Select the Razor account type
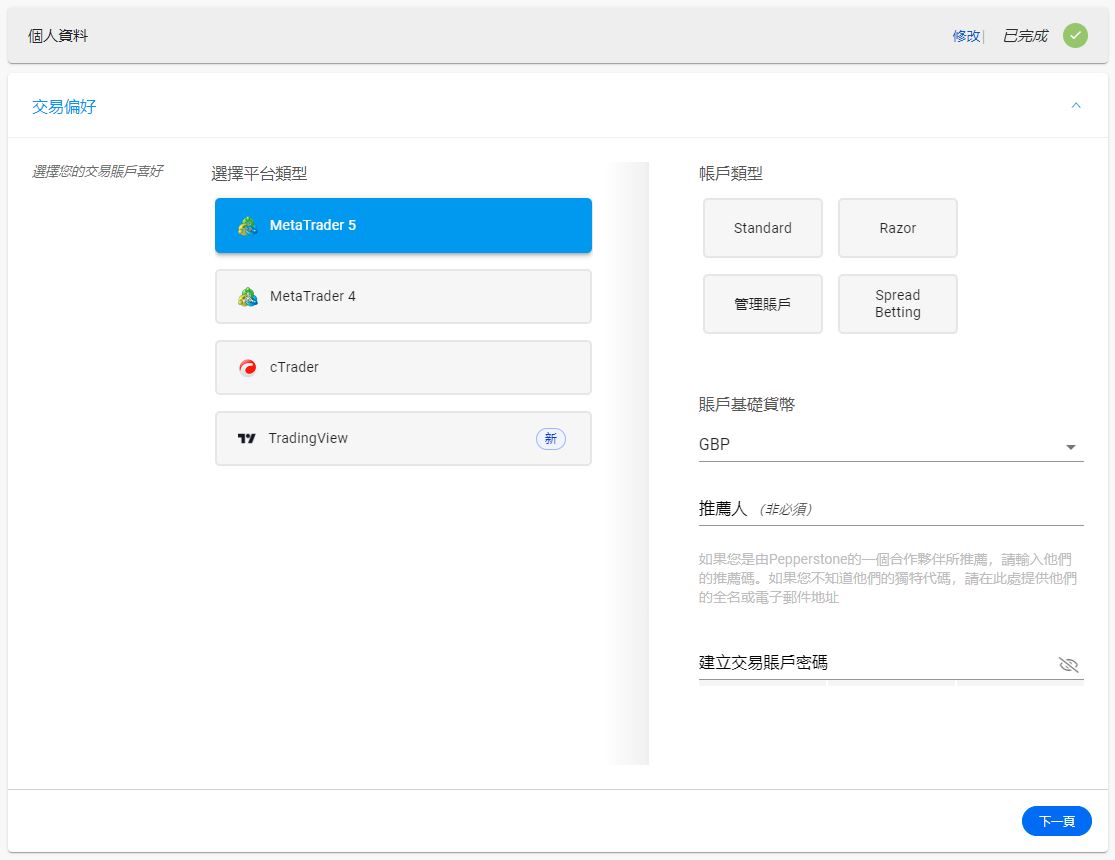The height and width of the screenshot is (860, 1115). click(x=897, y=228)
